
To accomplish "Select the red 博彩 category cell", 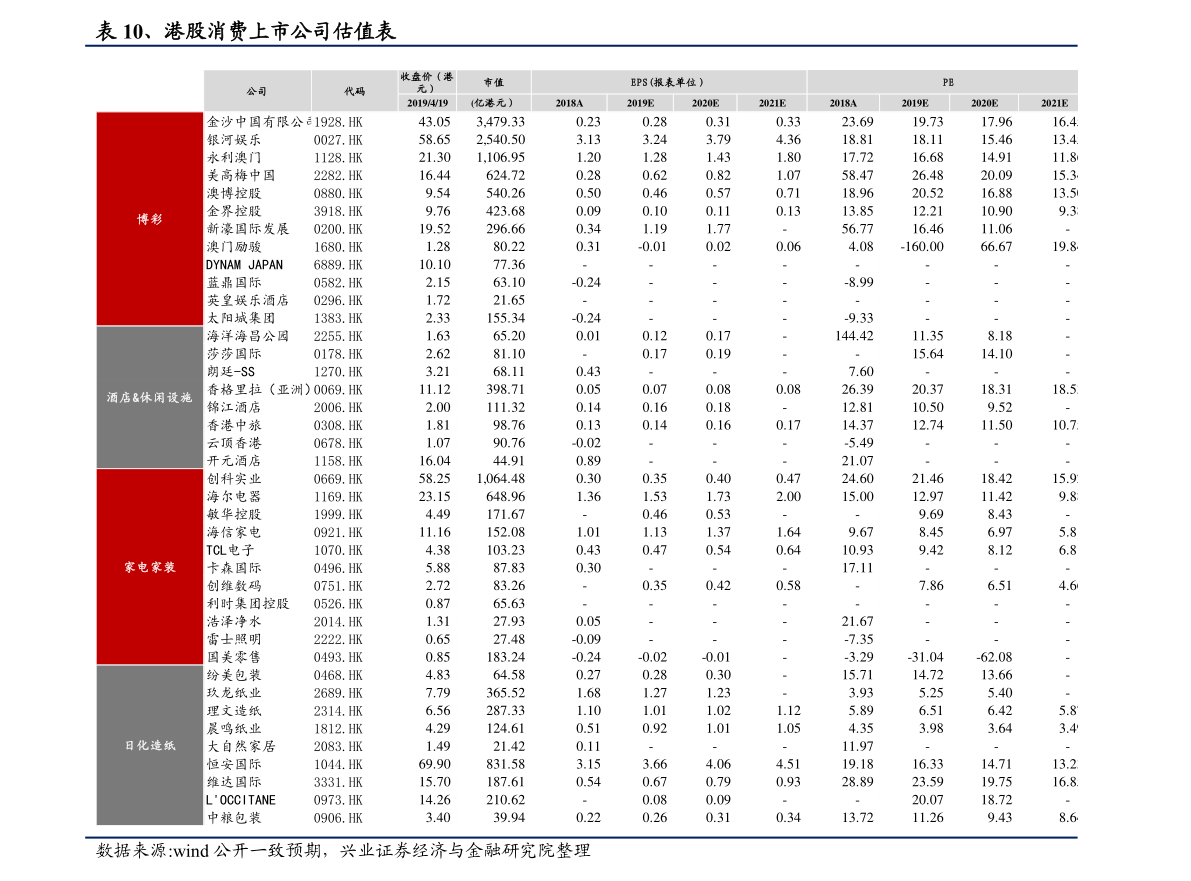I will click(x=149, y=220).
